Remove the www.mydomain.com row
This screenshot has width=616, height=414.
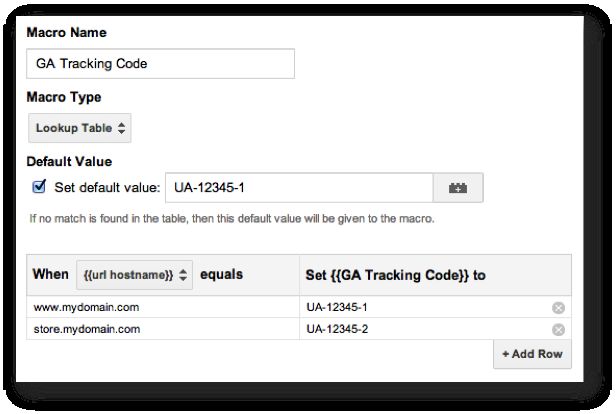558,308
